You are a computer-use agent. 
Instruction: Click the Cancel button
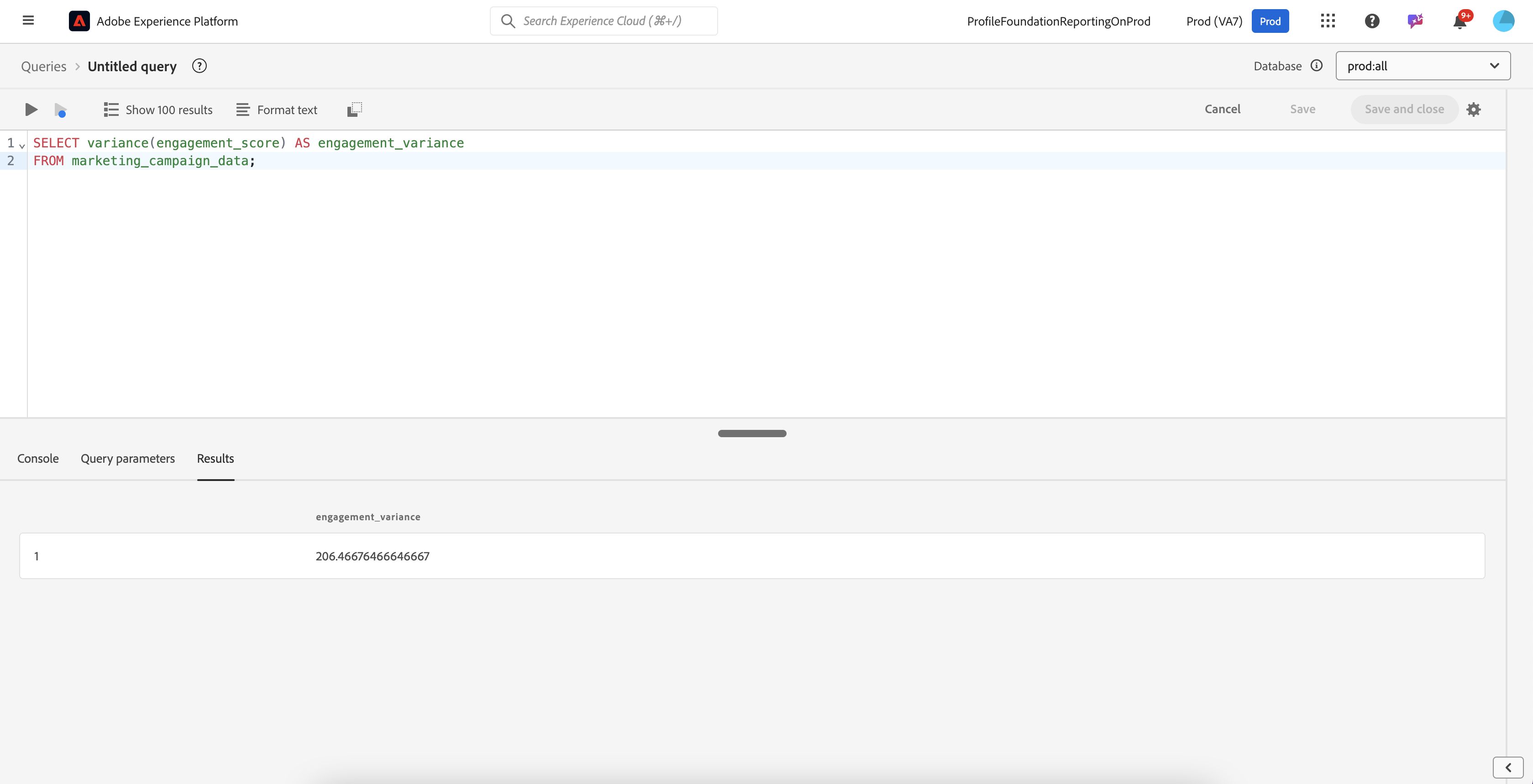(x=1223, y=110)
